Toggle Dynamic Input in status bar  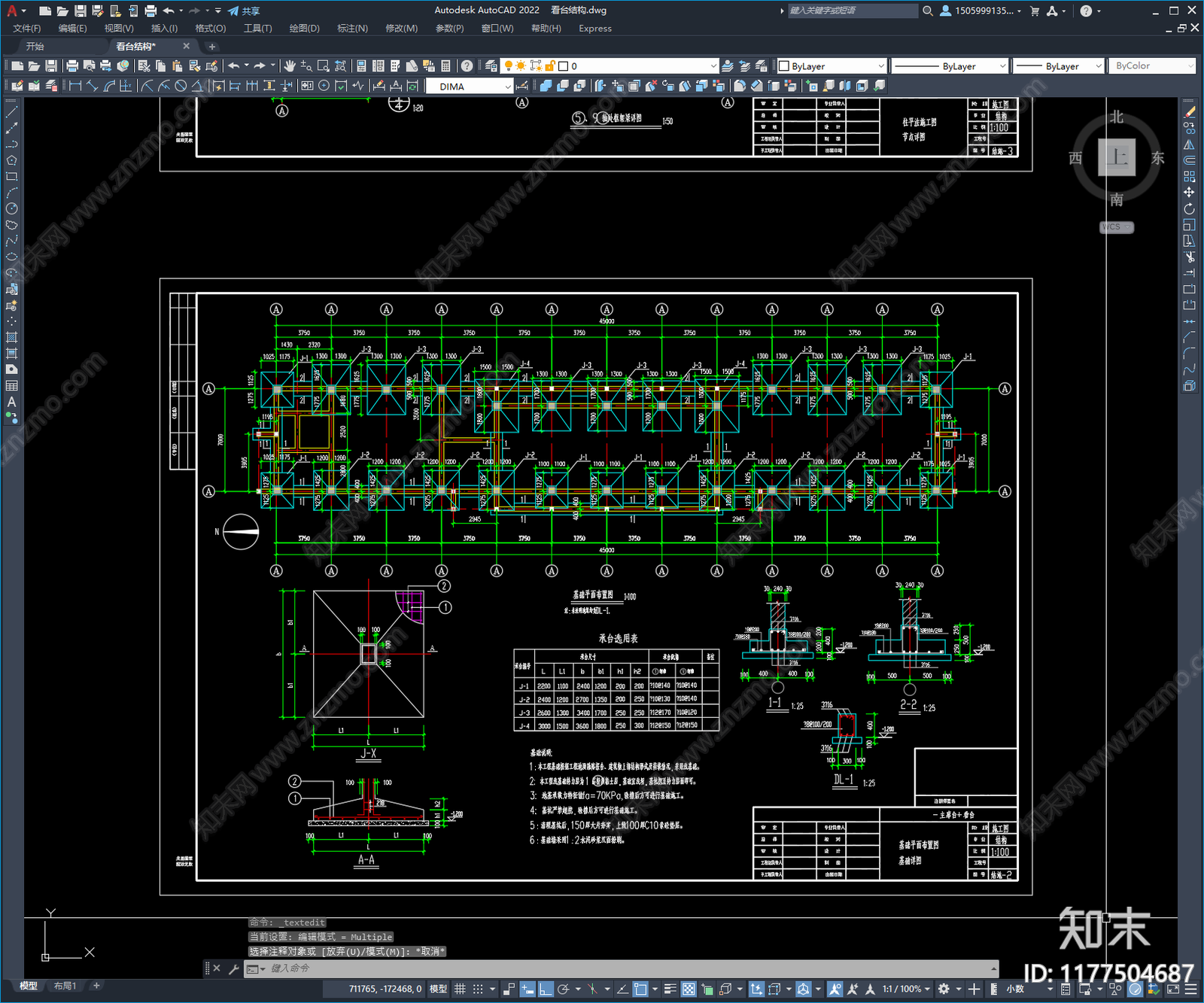pyautogui.click(x=528, y=989)
